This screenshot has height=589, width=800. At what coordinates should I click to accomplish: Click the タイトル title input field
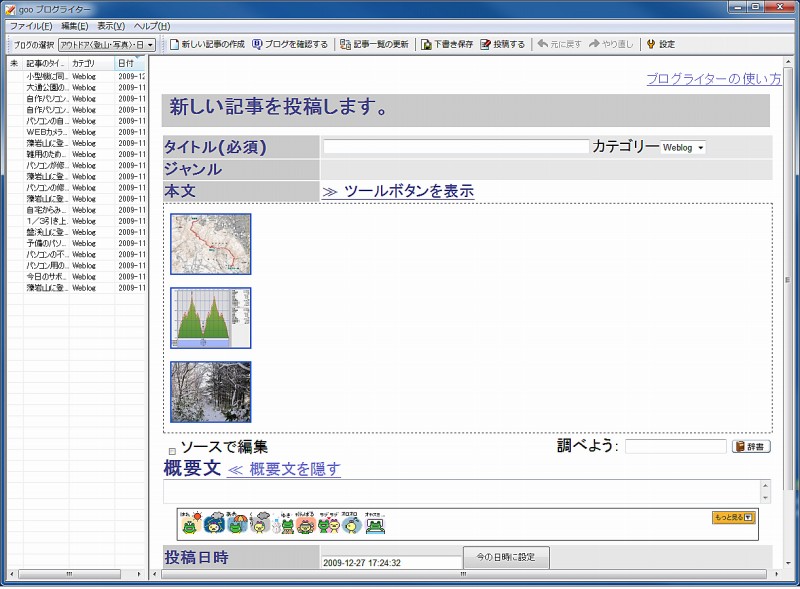pos(456,147)
